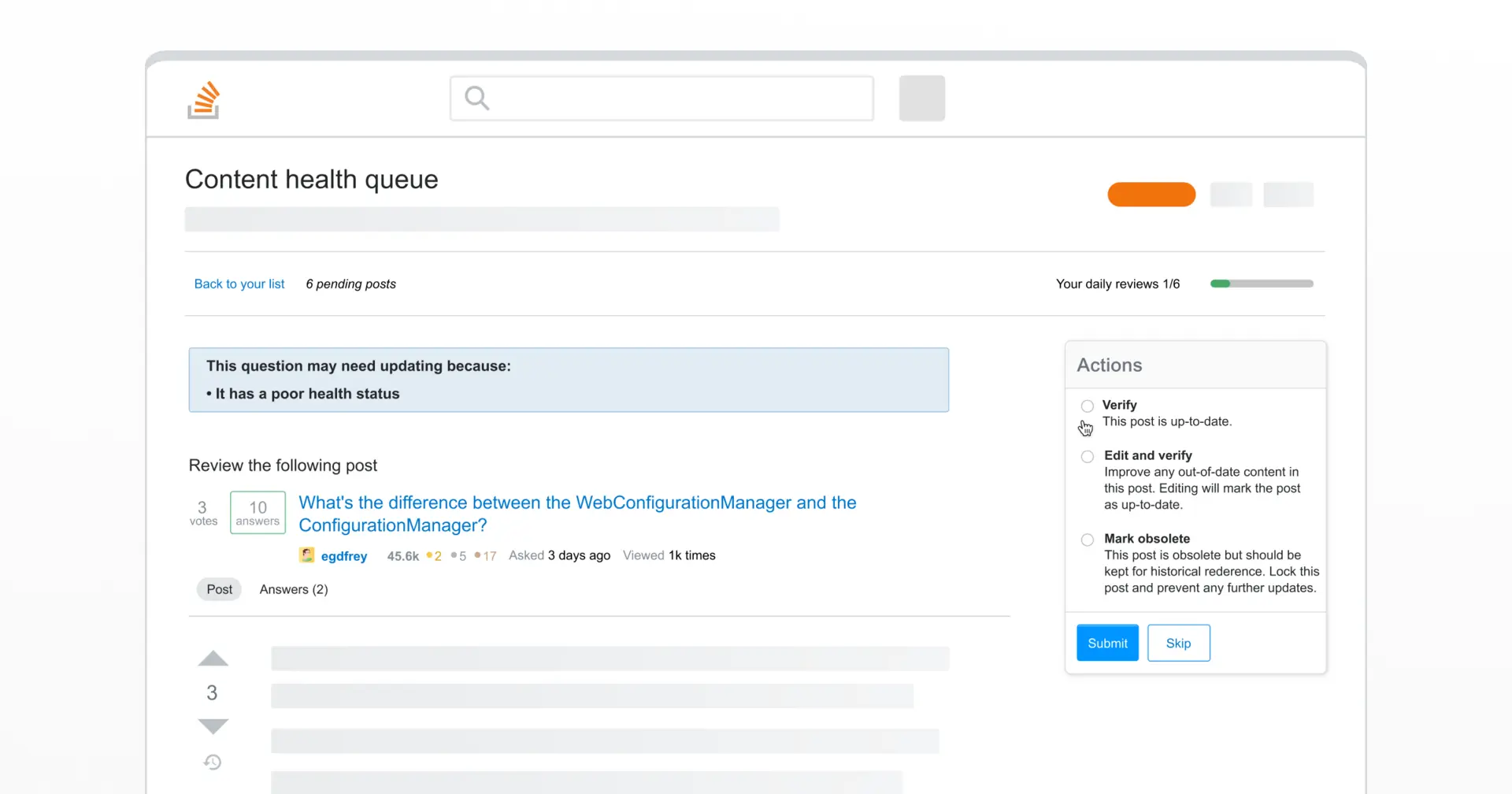
Task: Open the Back to your list link
Action: (239, 284)
